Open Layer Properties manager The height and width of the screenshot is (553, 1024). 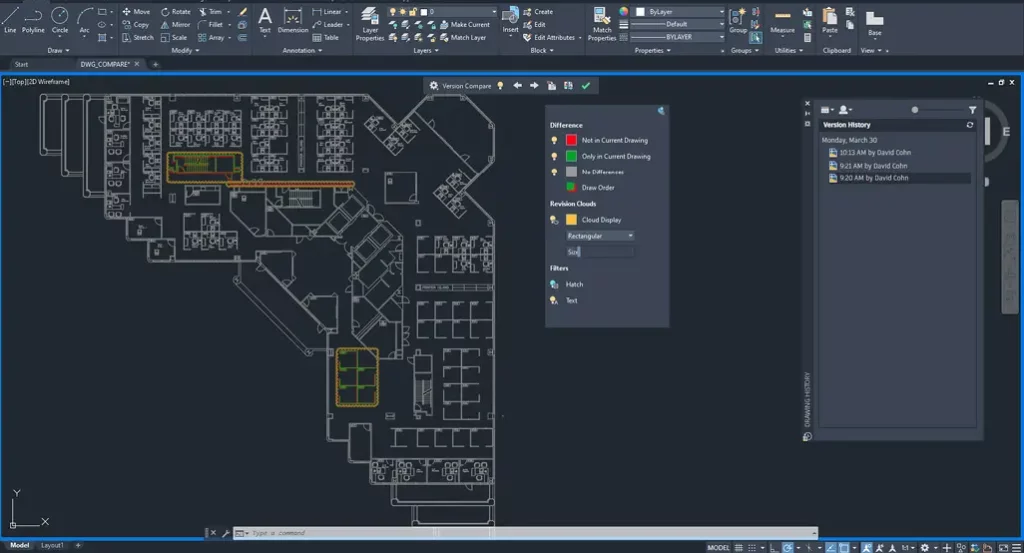(x=370, y=24)
